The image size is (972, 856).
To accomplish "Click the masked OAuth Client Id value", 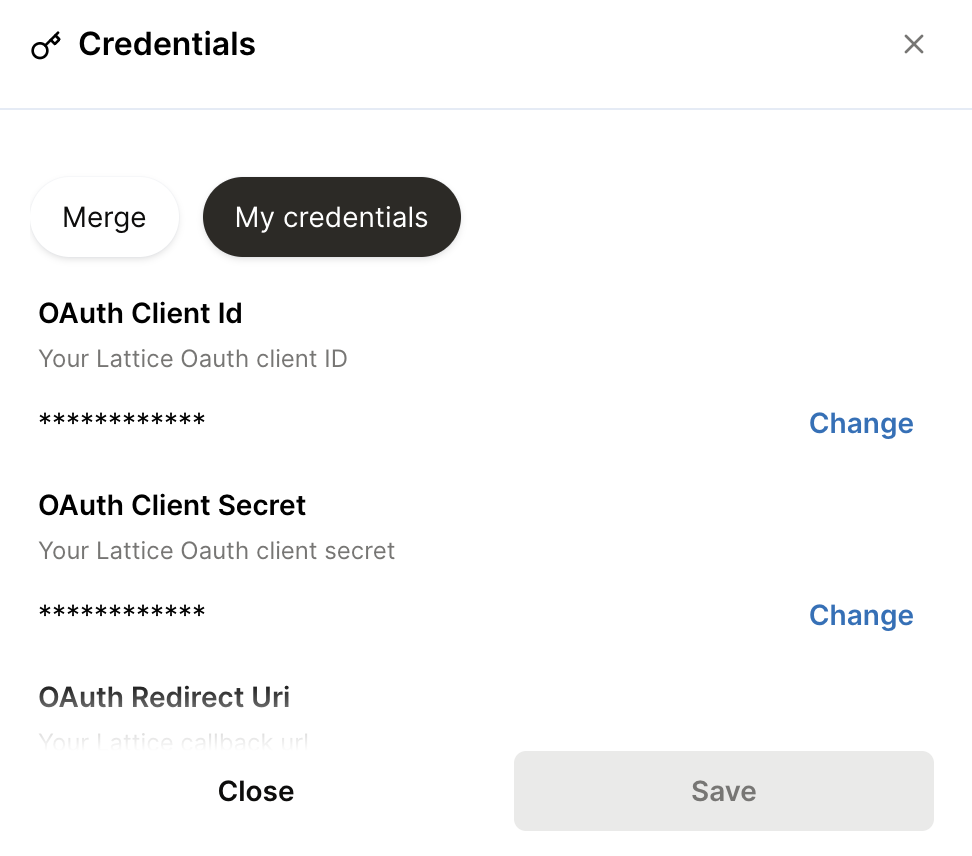I will (122, 421).
